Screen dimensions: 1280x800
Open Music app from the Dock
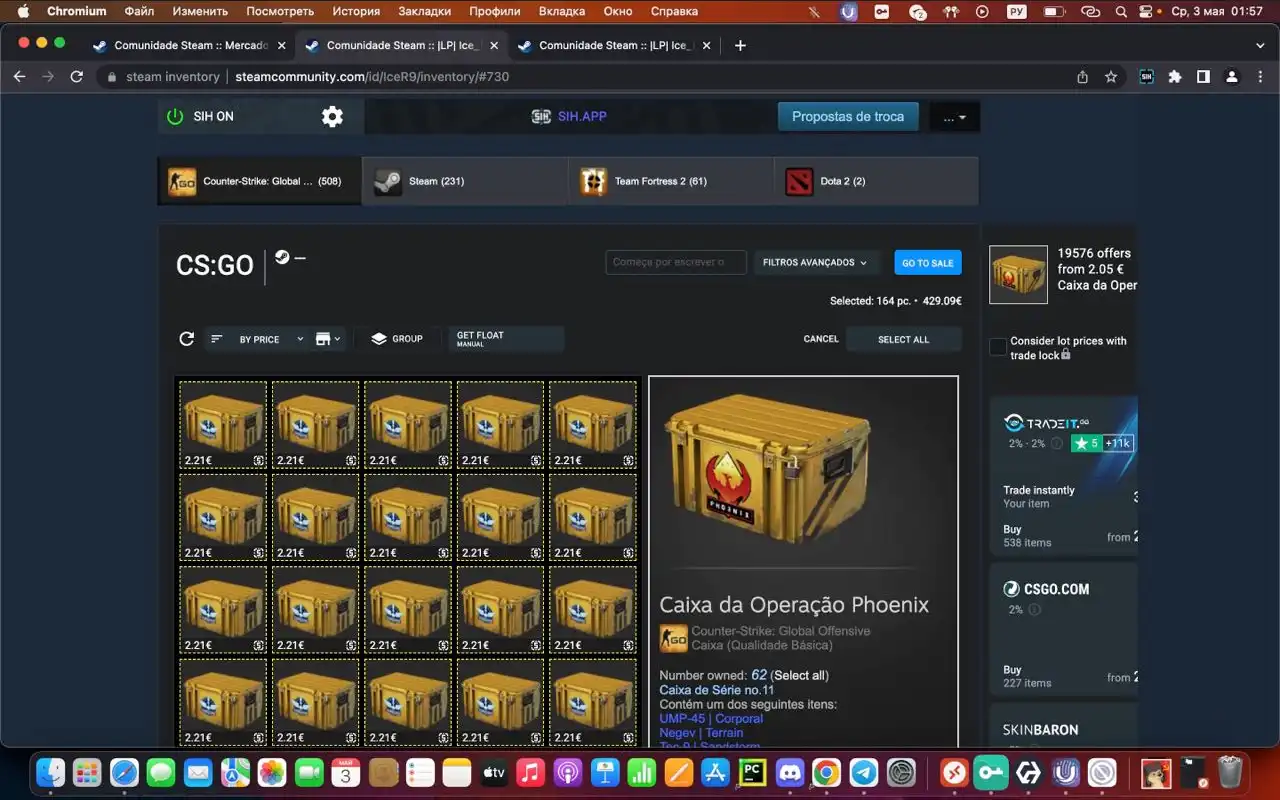pos(531,772)
